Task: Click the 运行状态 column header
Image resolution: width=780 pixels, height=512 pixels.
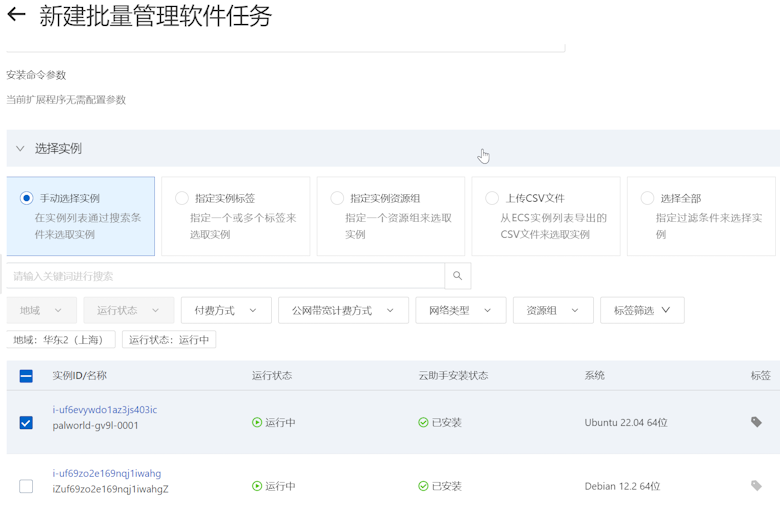Action: pos(272,376)
